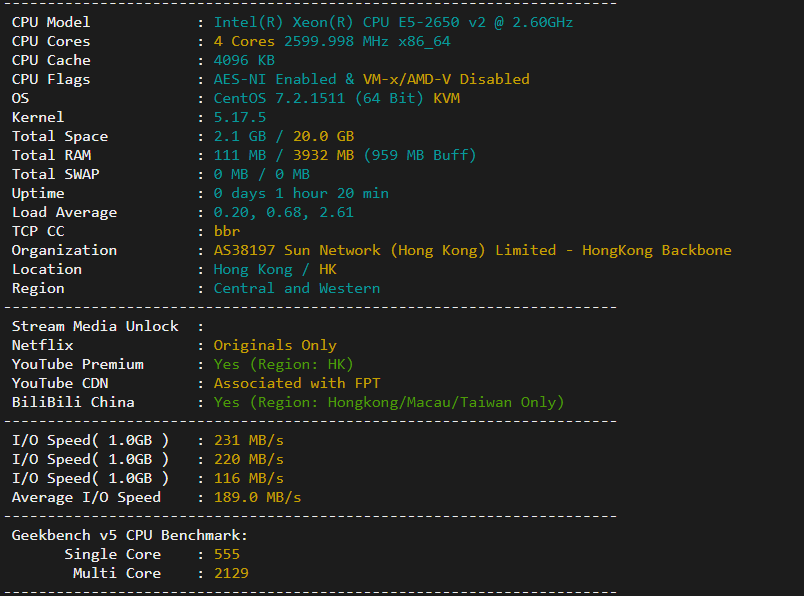Click the Geekbench Single Core score 555
This screenshot has width=804, height=596.
point(227,554)
